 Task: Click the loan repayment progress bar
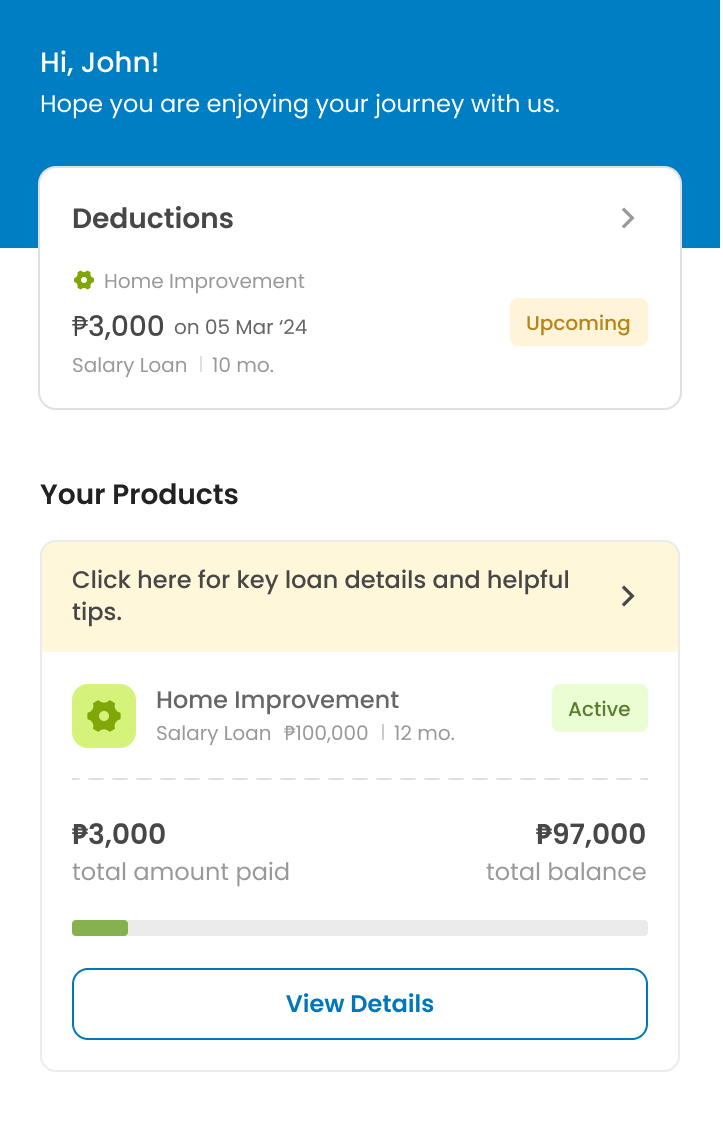360,928
